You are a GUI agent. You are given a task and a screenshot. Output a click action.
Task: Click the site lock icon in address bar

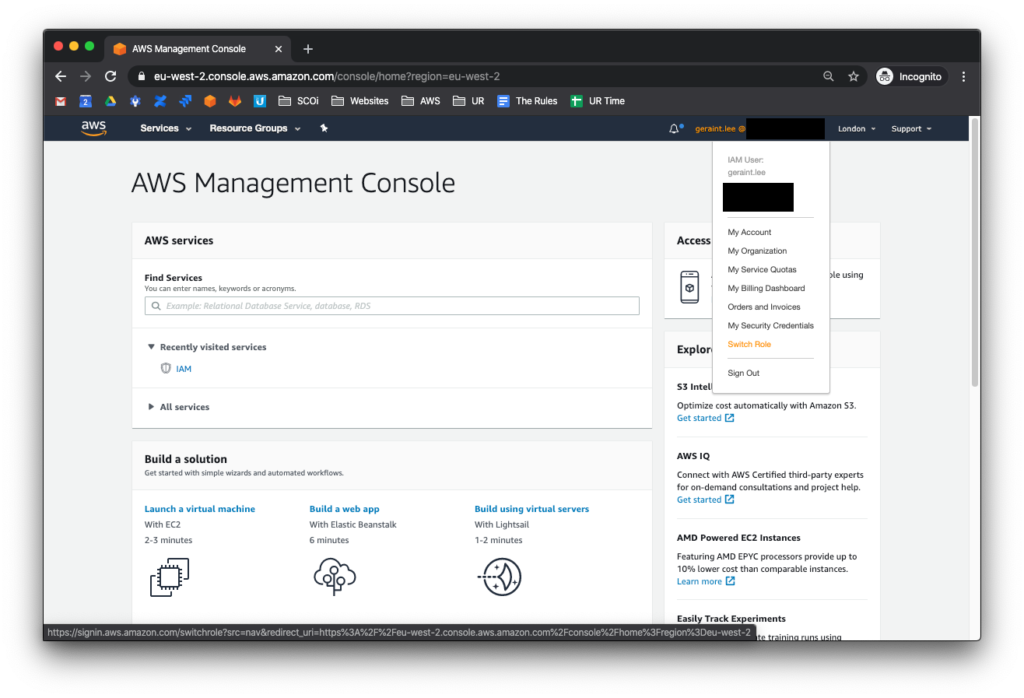click(141, 76)
